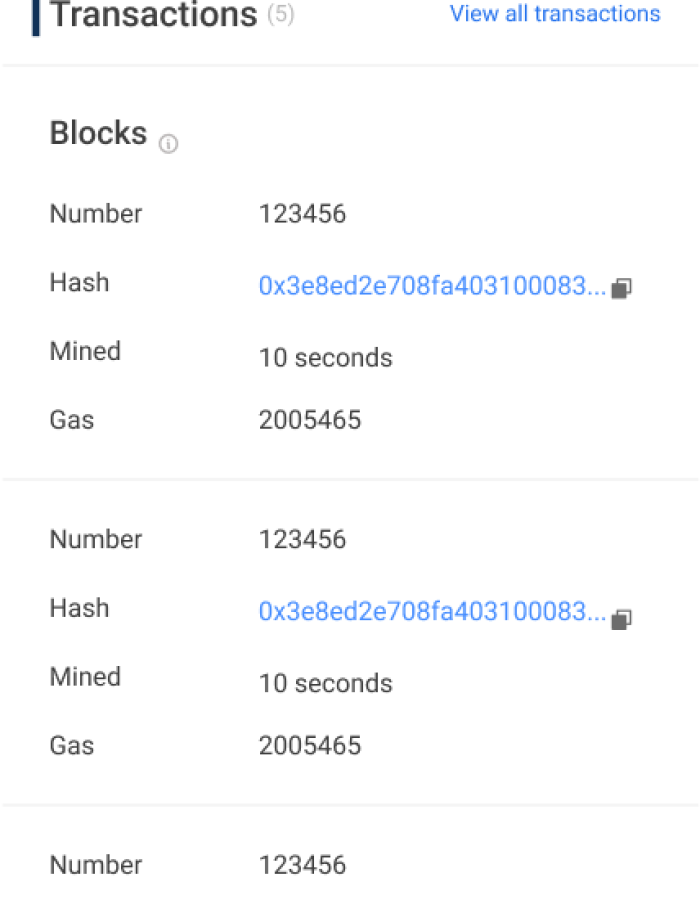700x900 pixels.
Task: Click the info icon beside Blocks heading
Action: click(x=168, y=144)
